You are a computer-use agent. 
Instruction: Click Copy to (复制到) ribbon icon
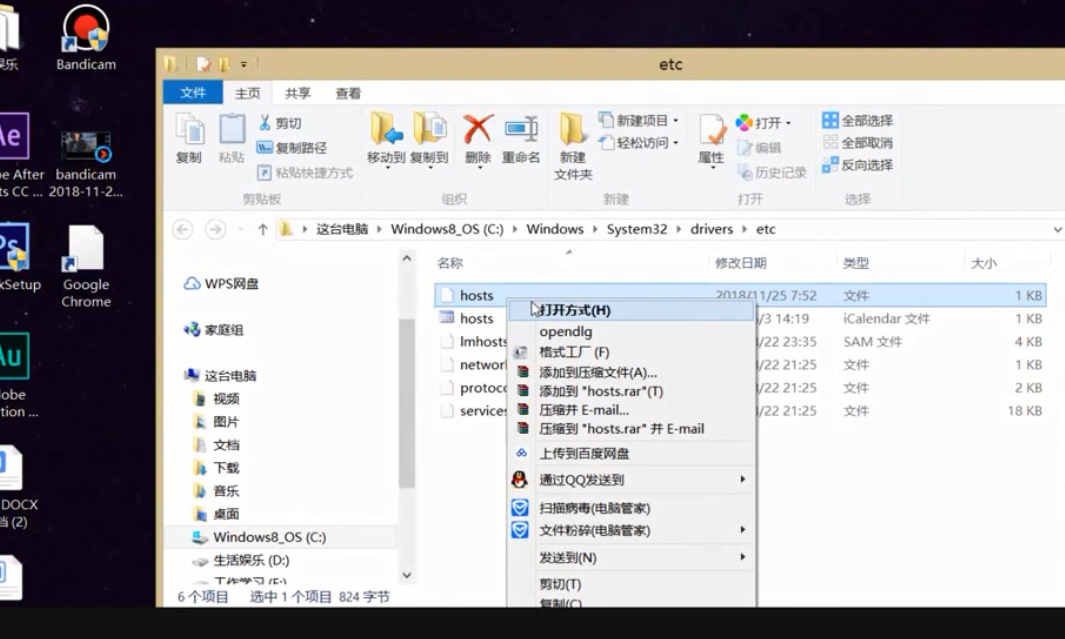[x=429, y=140]
